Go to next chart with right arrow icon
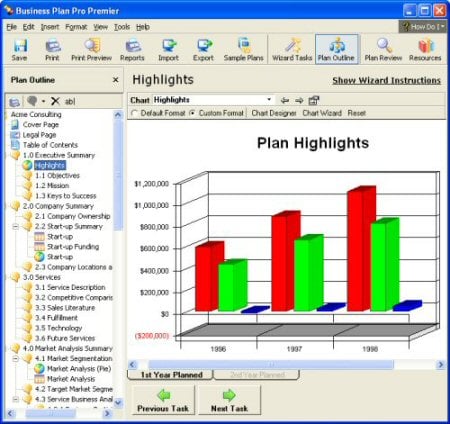 (x=299, y=100)
